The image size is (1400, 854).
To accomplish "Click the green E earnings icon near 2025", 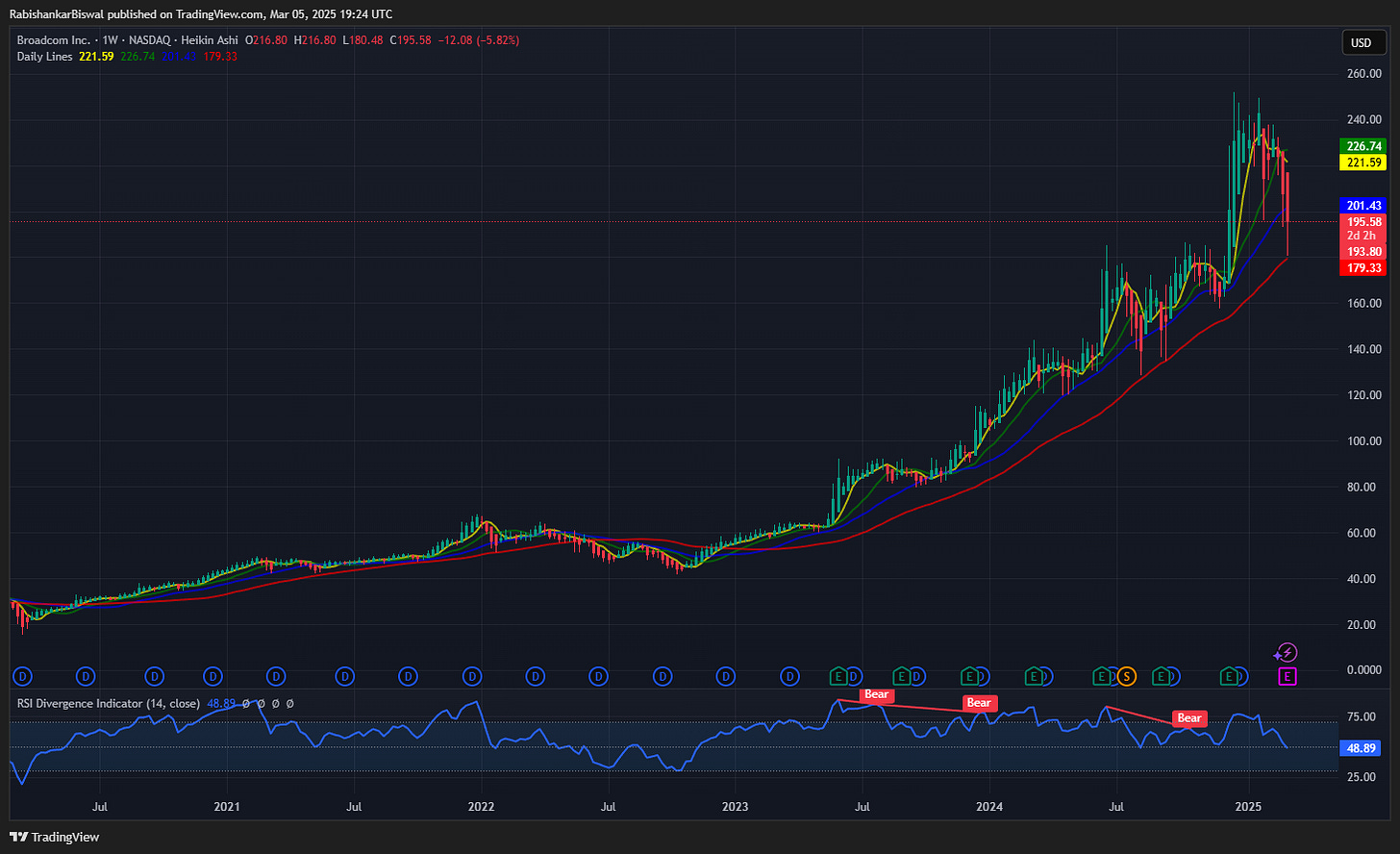I will point(1228,677).
